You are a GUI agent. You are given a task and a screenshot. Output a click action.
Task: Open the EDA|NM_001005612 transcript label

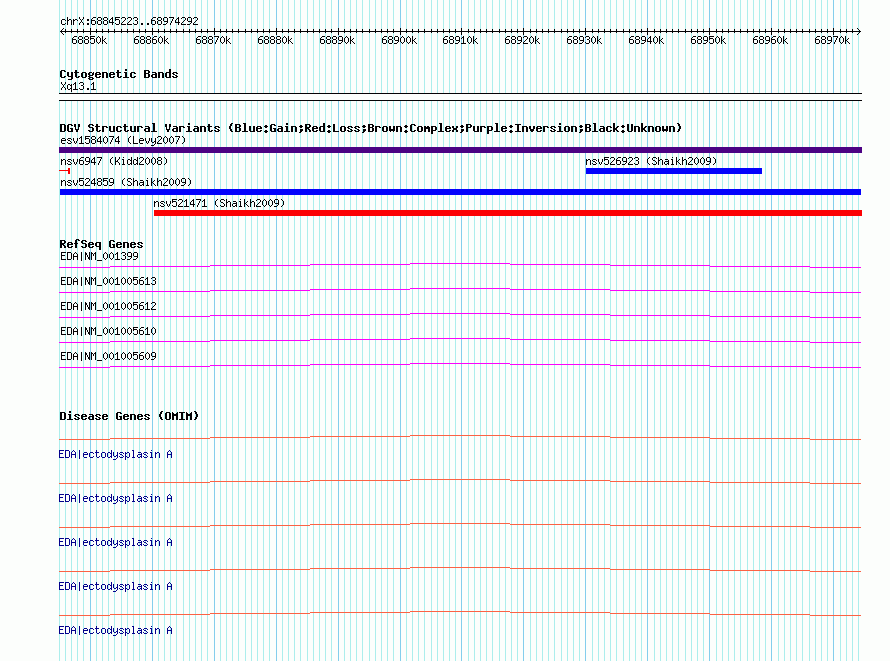tap(108, 306)
